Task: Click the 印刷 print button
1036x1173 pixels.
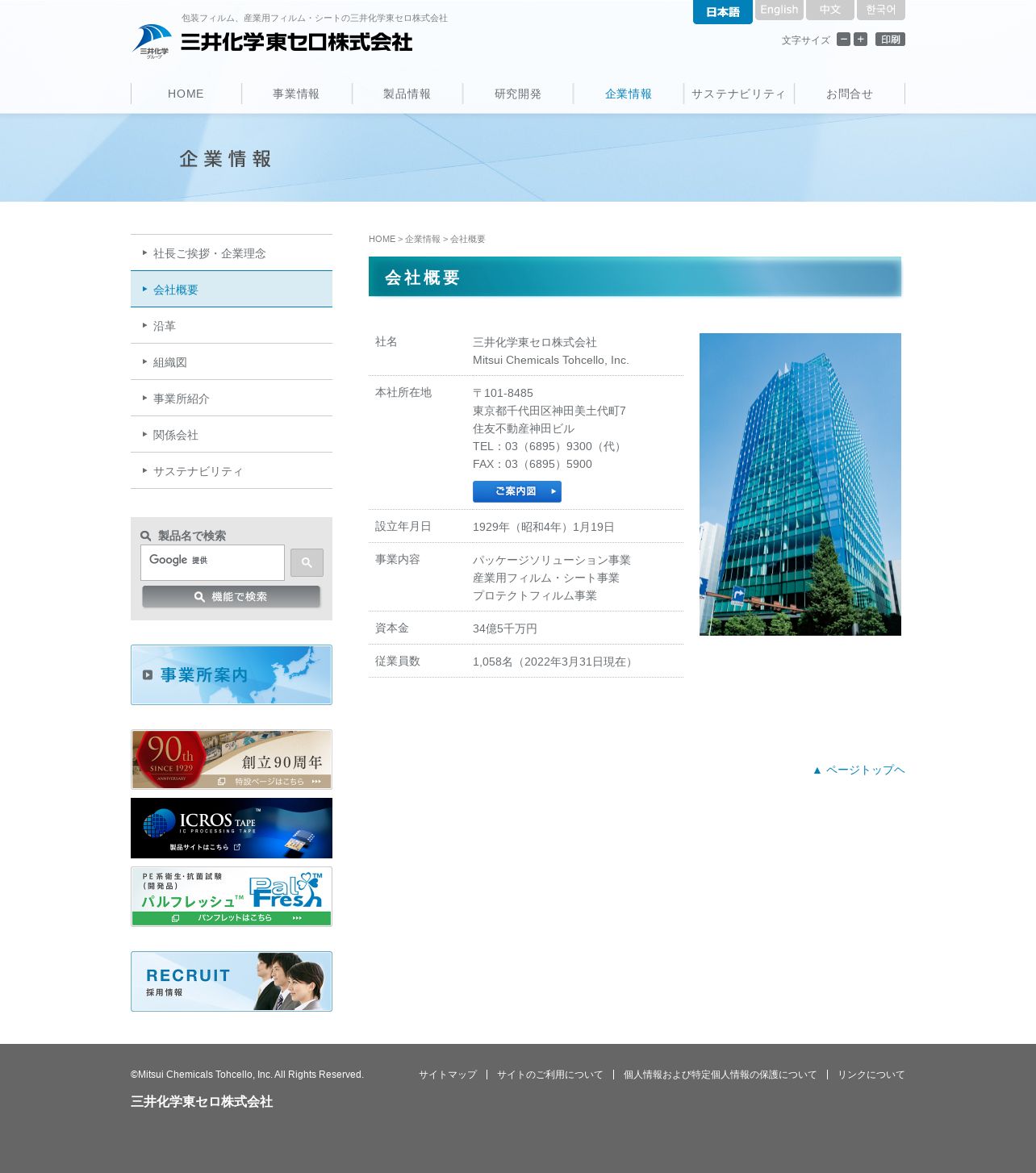Action: (890, 40)
